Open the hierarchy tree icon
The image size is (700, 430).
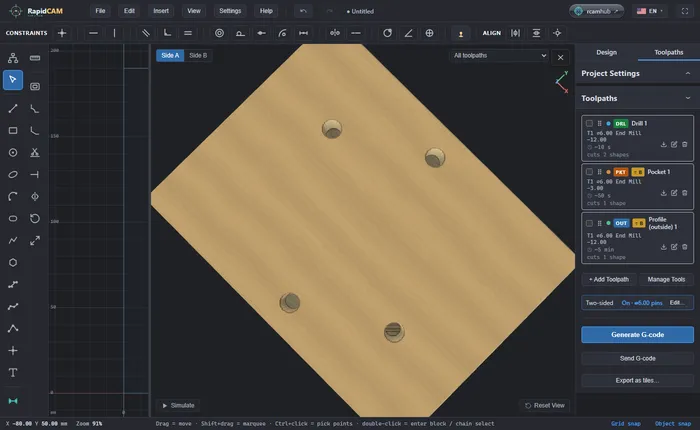[x=13, y=58]
